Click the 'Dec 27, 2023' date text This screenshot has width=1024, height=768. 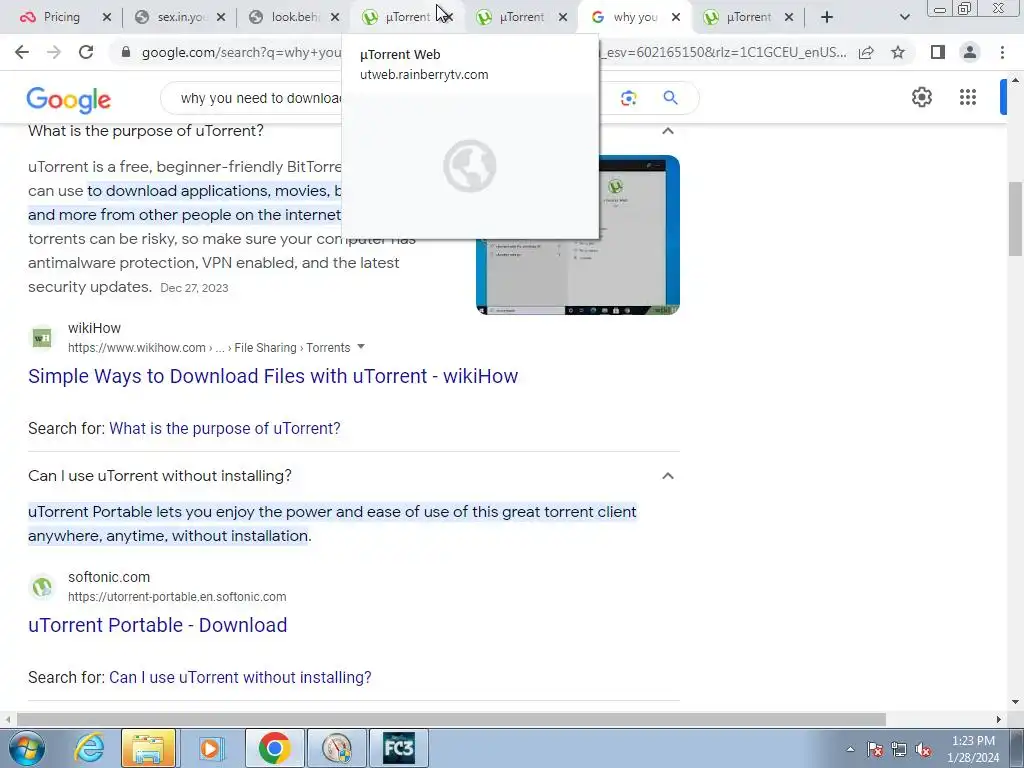(194, 288)
